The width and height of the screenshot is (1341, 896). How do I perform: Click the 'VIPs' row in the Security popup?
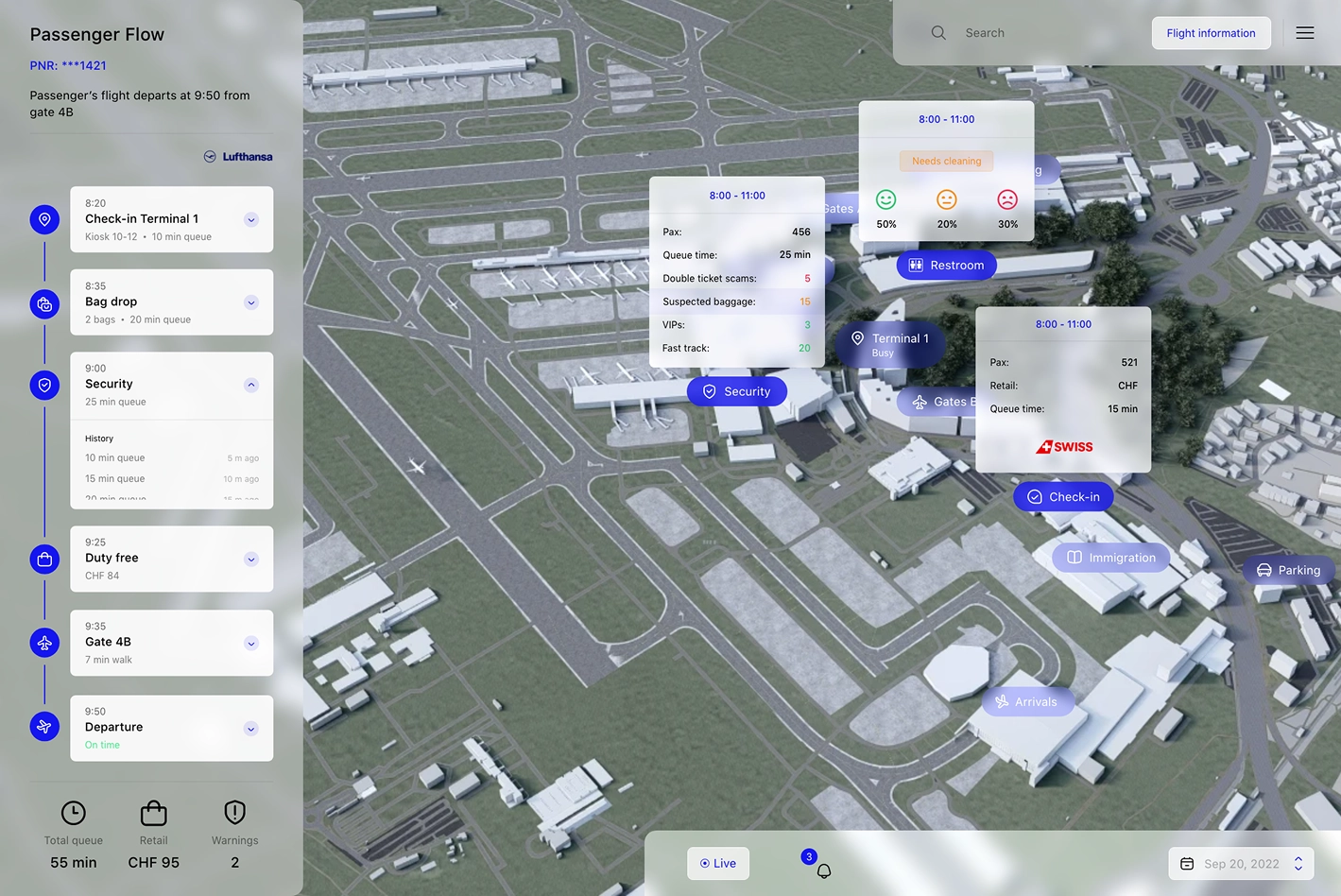pyautogui.click(x=736, y=324)
